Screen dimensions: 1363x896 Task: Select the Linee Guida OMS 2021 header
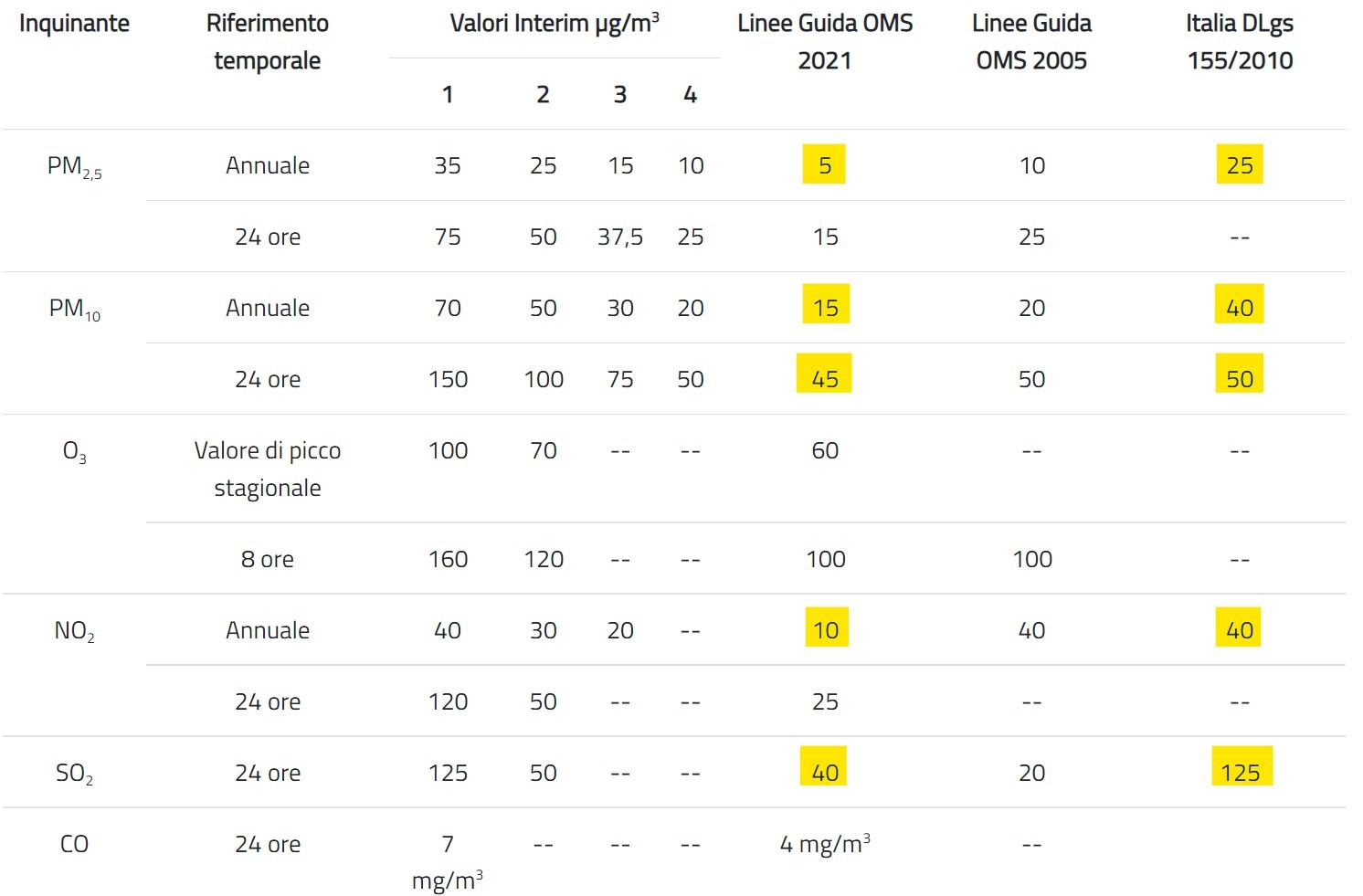pyautogui.click(x=825, y=42)
